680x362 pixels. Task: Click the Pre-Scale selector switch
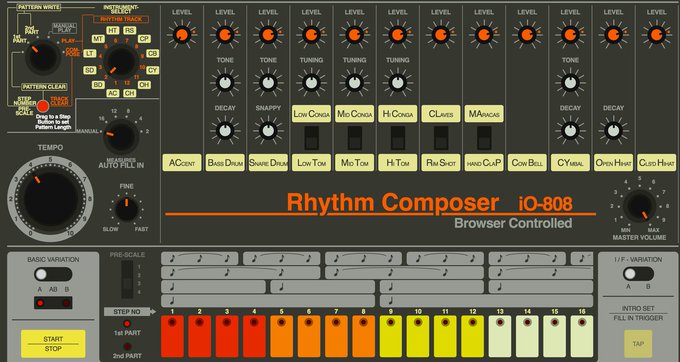coord(127,280)
